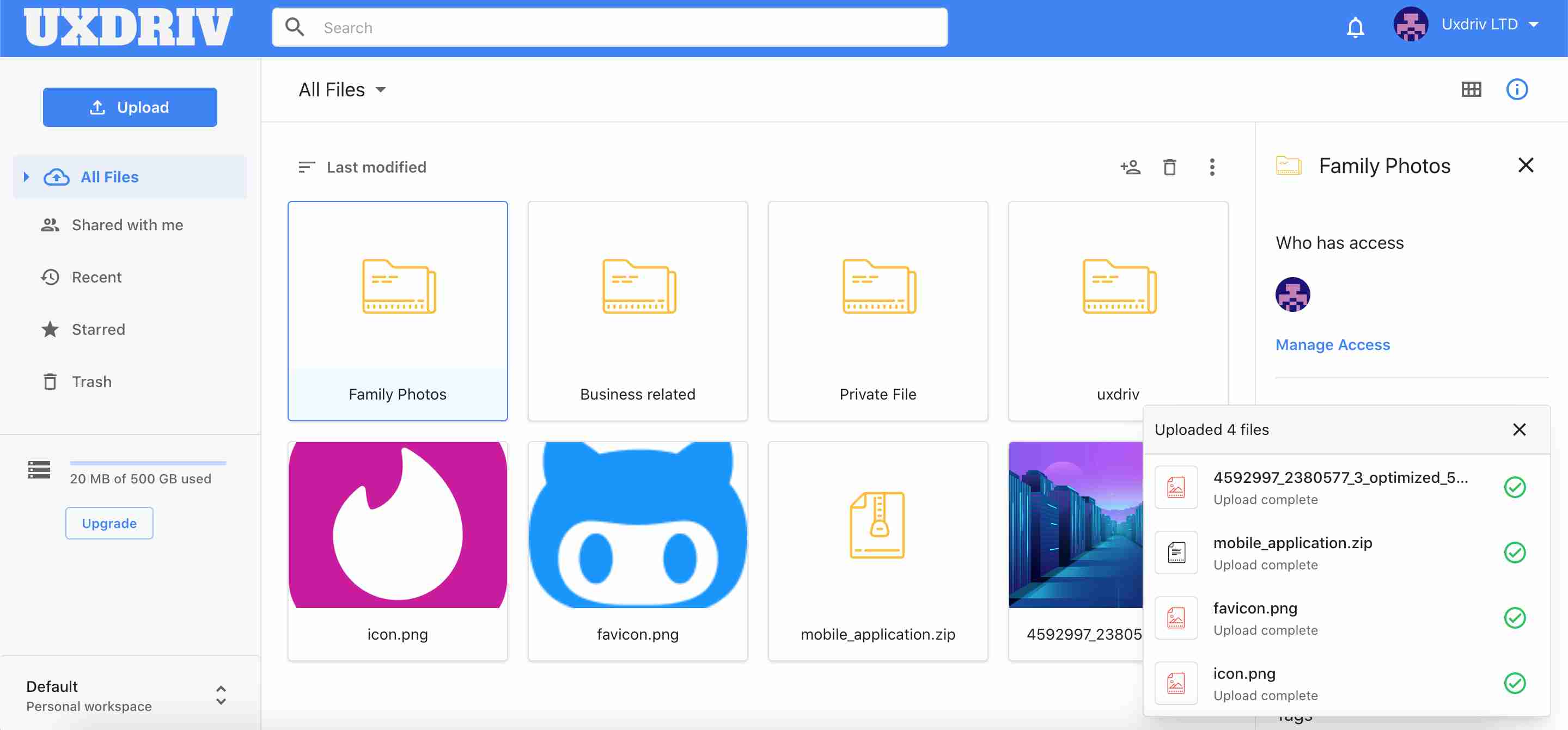The height and width of the screenshot is (730, 1568).
Task: Open the All Files header dropdown
Action: pos(342,89)
